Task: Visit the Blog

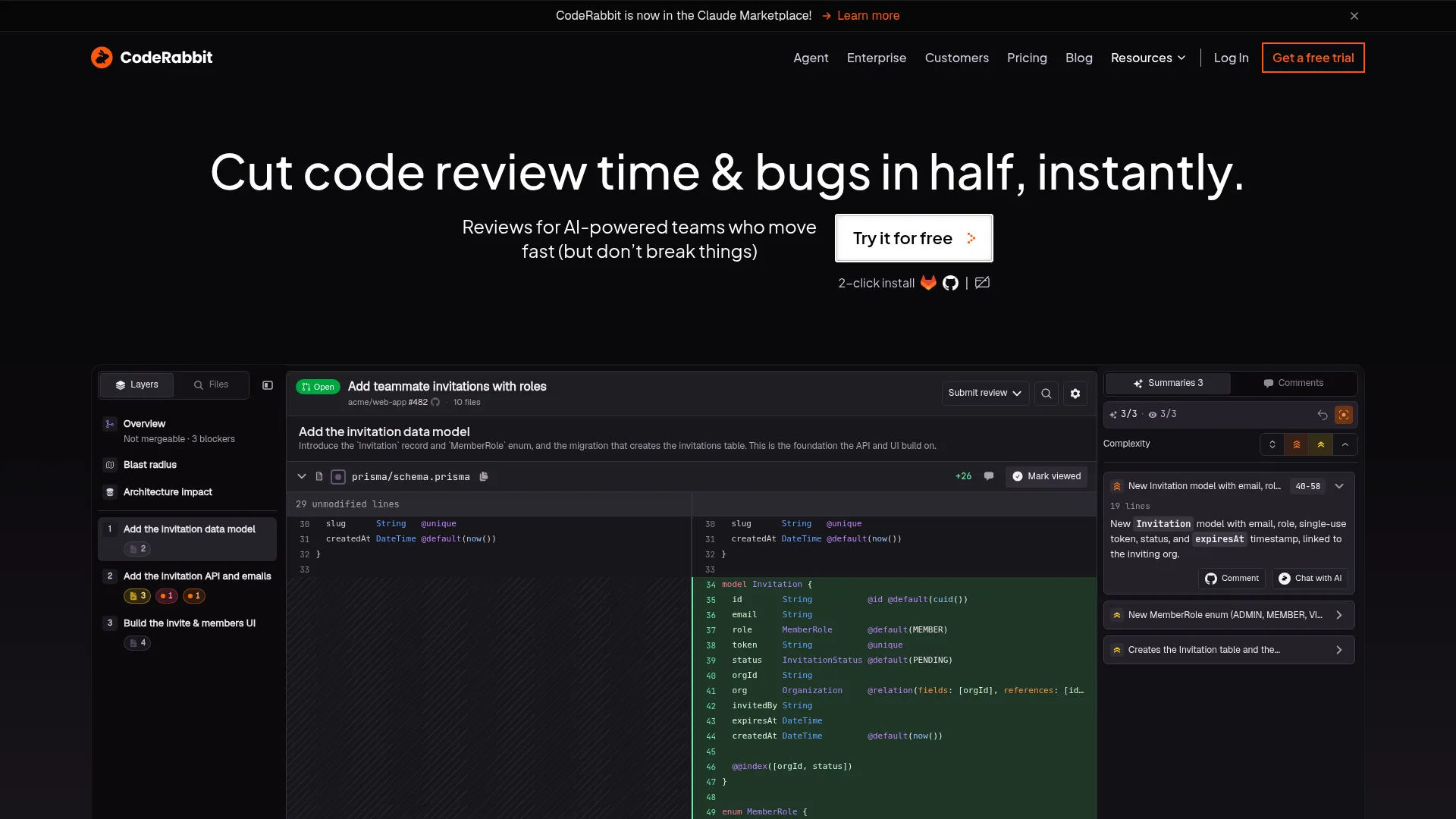Action: tap(1079, 58)
